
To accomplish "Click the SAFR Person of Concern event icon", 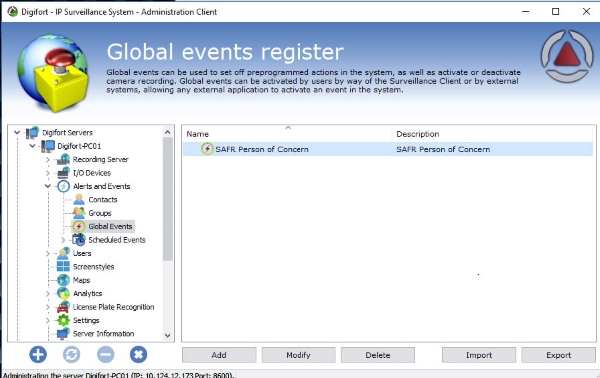I will point(207,149).
